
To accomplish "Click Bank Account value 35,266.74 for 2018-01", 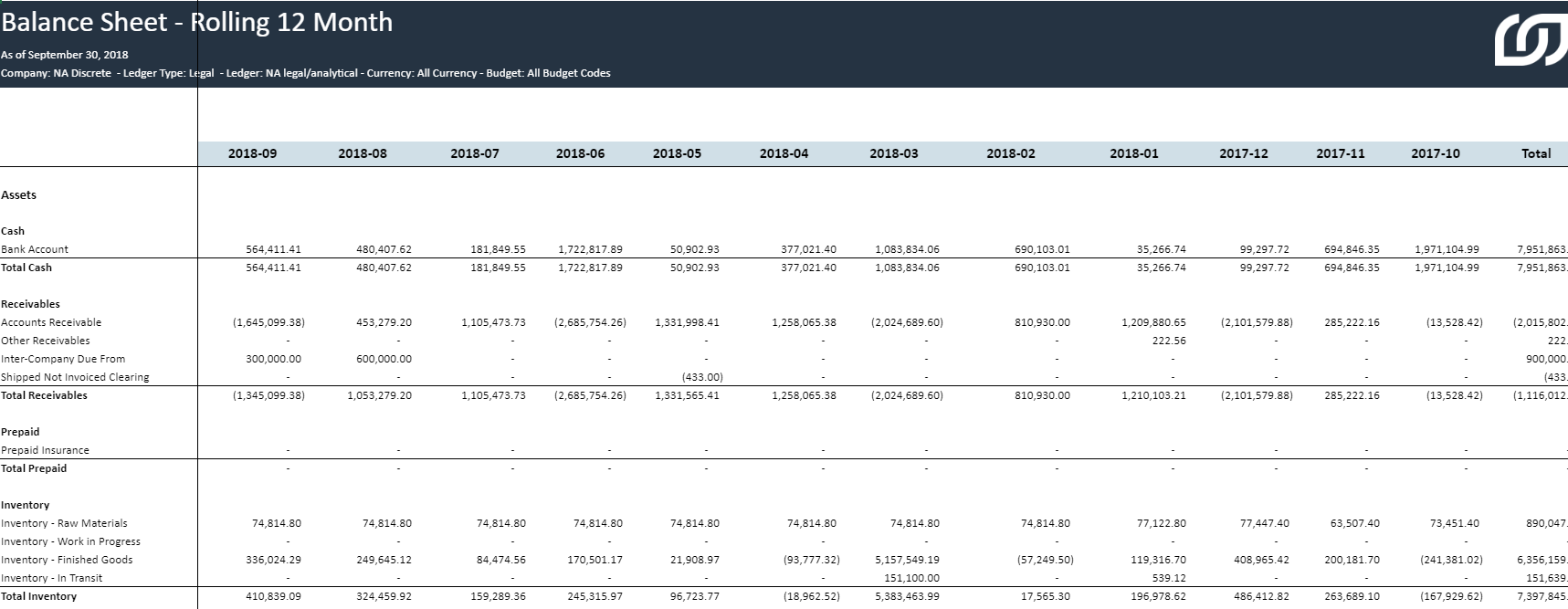I will [1162, 249].
